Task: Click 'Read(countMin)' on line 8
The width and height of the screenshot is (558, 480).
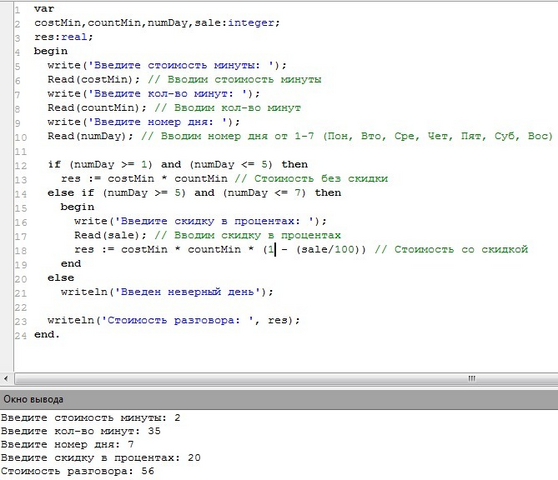Action: point(97,108)
